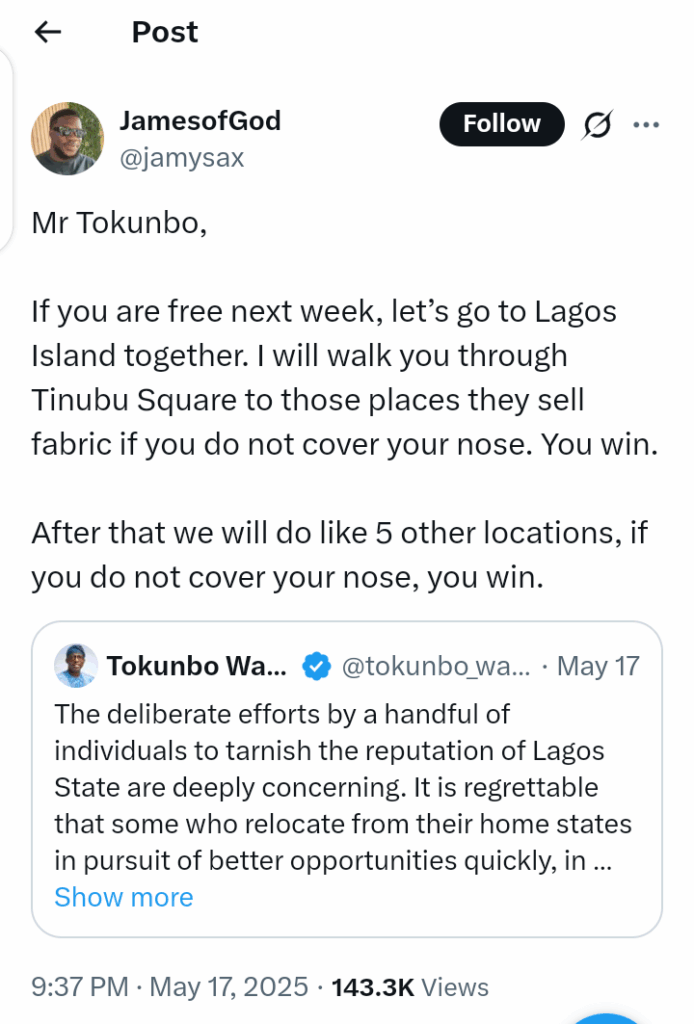Open the @jamysax handle link
The height and width of the screenshot is (1024, 694).
pyautogui.click(x=181, y=157)
